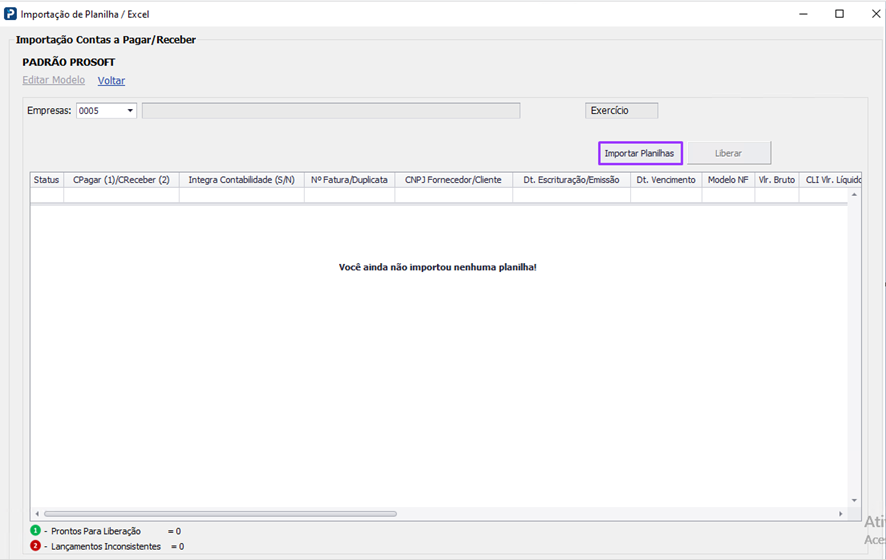This screenshot has width=886, height=560.
Task: Click the grid's scroll up arrow
Action: (x=854, y=194)
